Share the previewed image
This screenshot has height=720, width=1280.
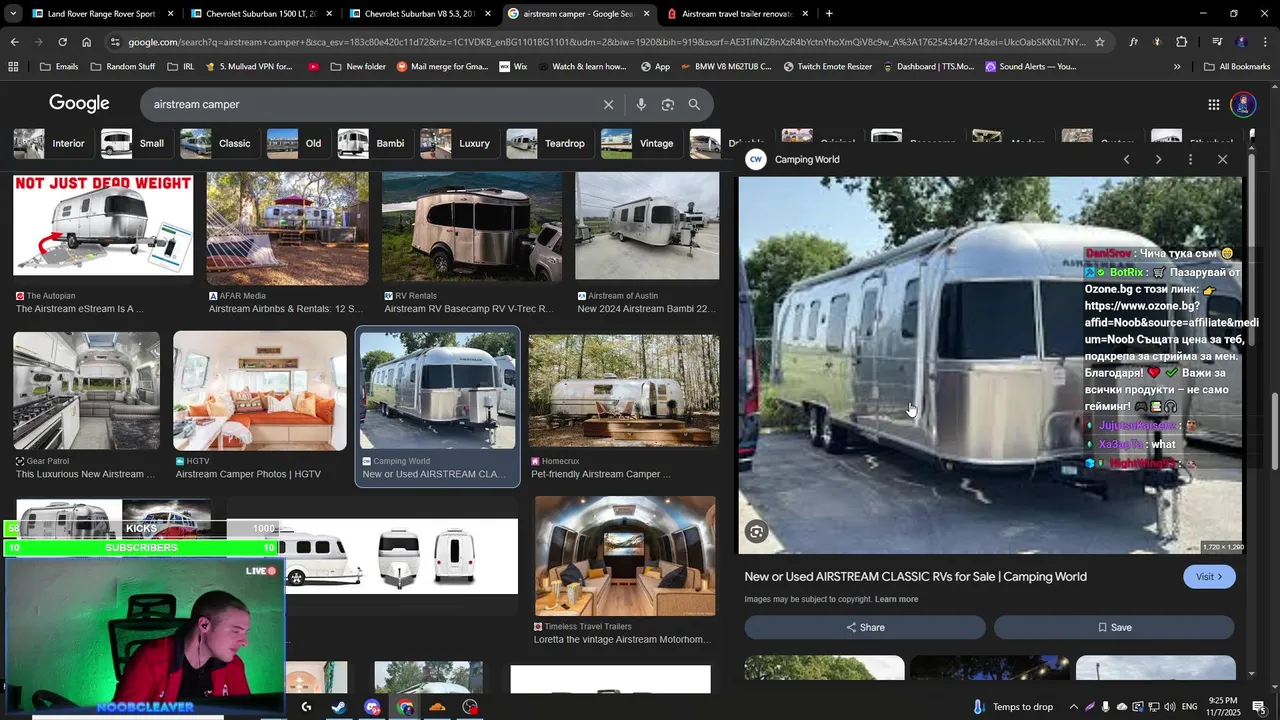865,627
